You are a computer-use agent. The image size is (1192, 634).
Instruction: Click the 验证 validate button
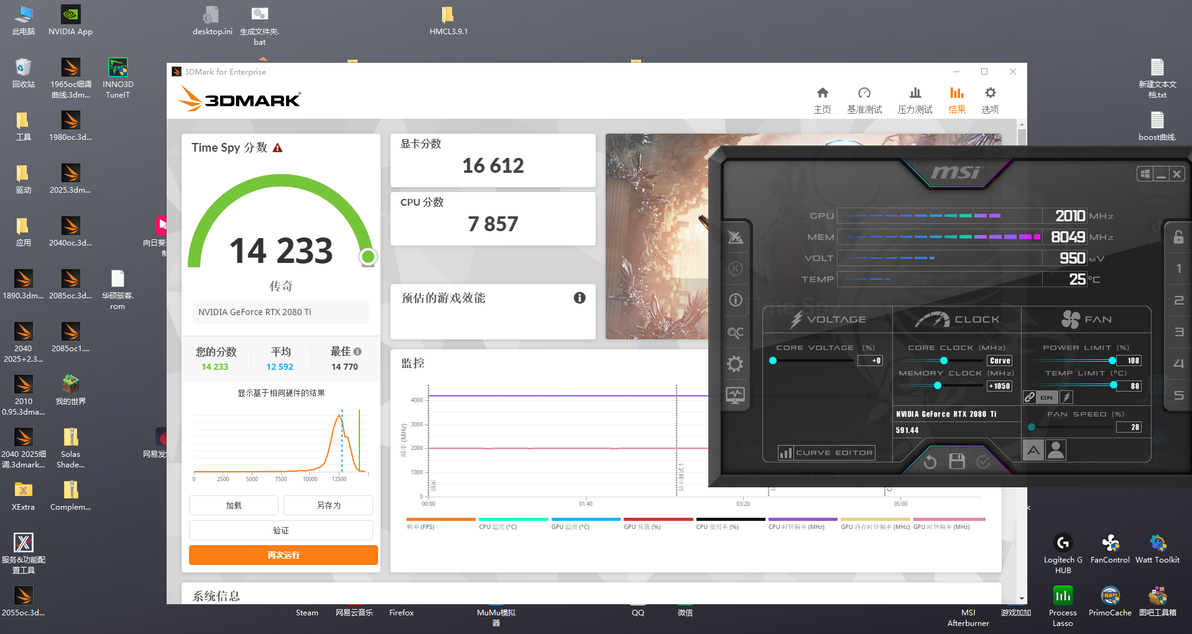point(281,530)
